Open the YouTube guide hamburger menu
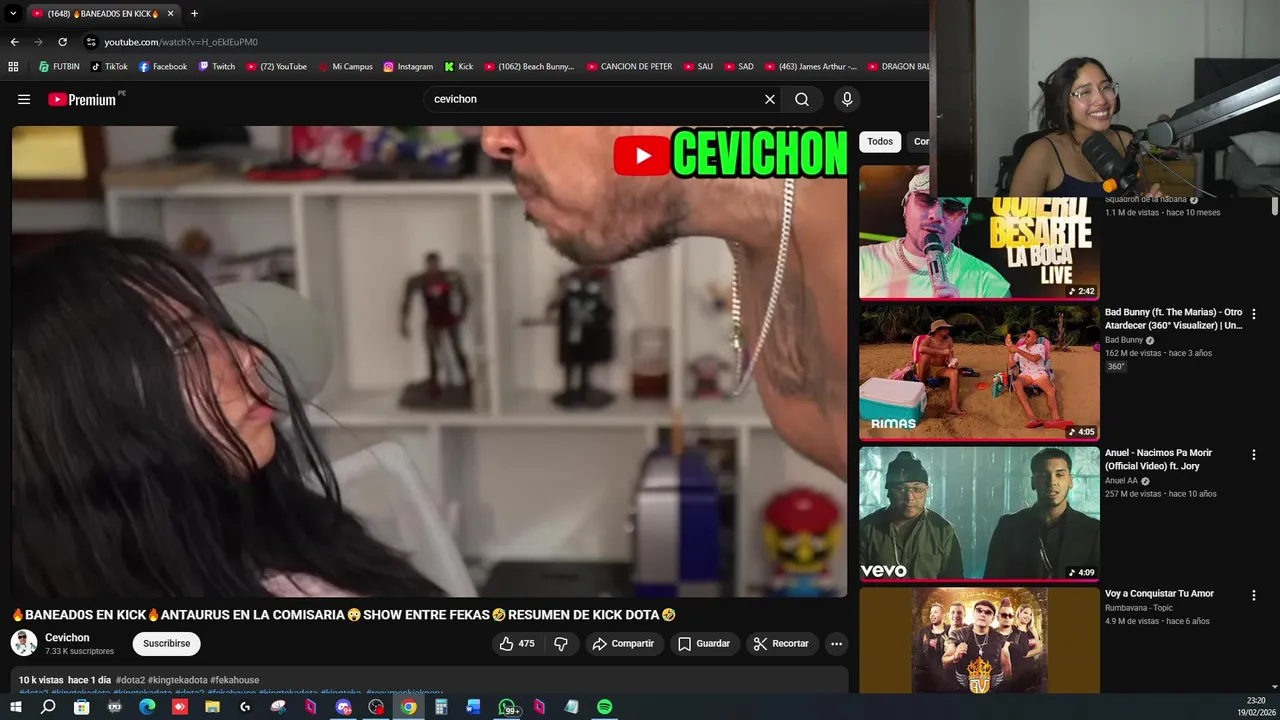Image resolution: width=1280 pixels, height=720 pixels. (24, 99)
